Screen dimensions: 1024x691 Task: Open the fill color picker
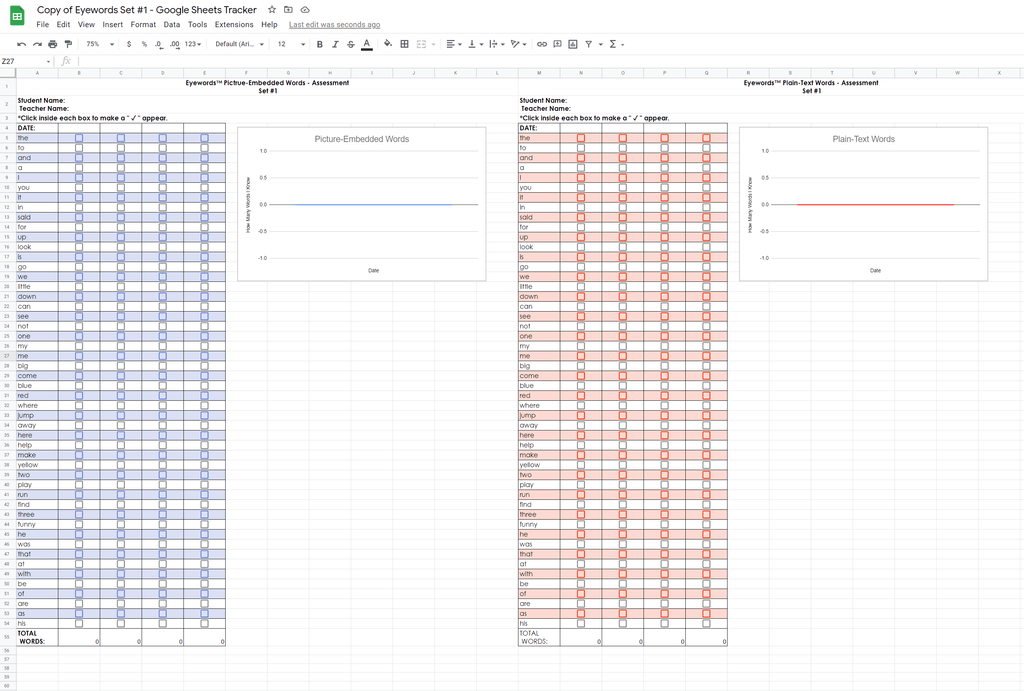(x=388, y=44)
